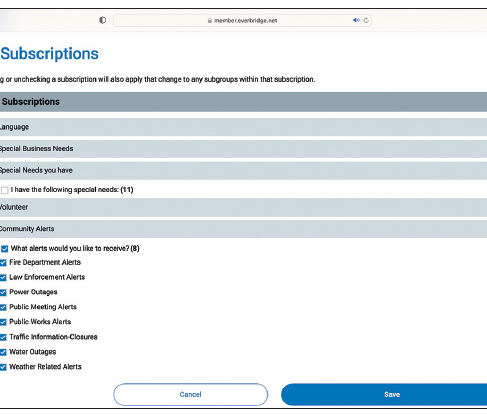Collapse the Community Alerts section
Viewport: 487px width, 415px height.
point(243,229)
